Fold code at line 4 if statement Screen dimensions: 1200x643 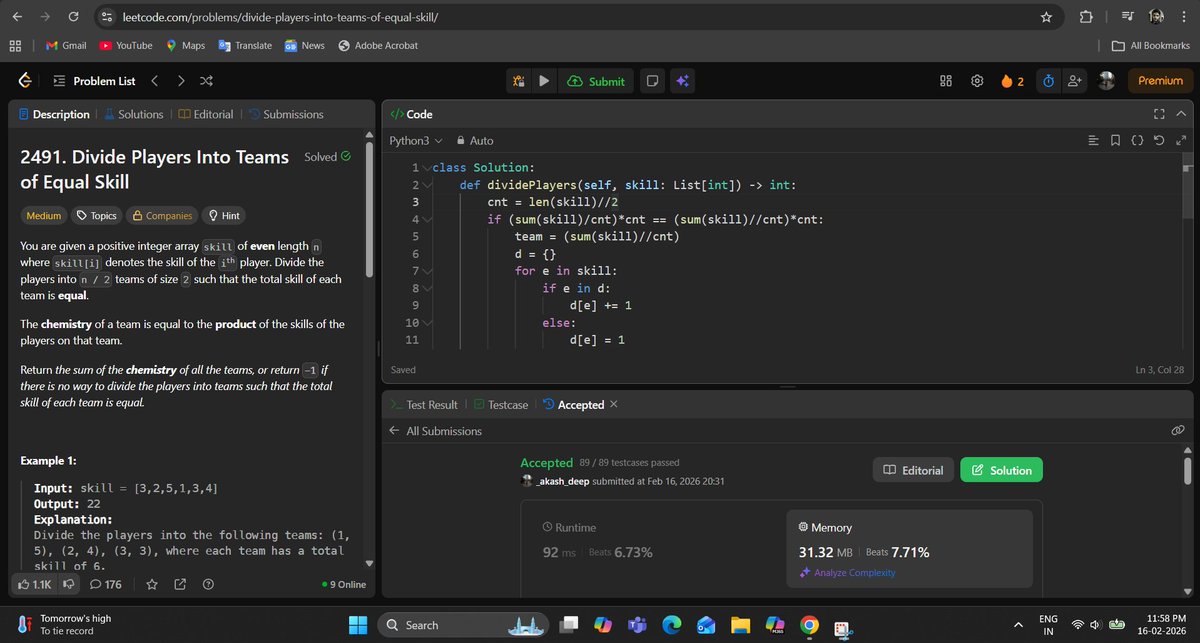pyautogui.click(x=428, y=219)
